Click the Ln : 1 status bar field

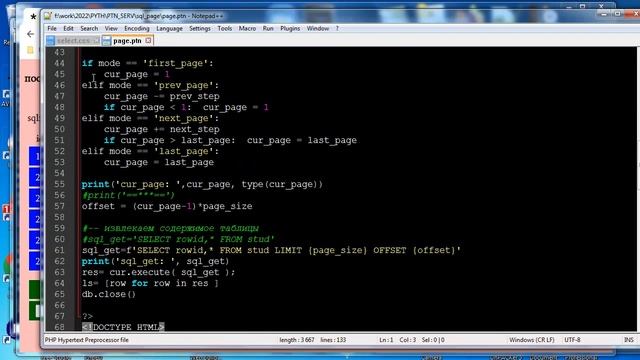[386, 340]
